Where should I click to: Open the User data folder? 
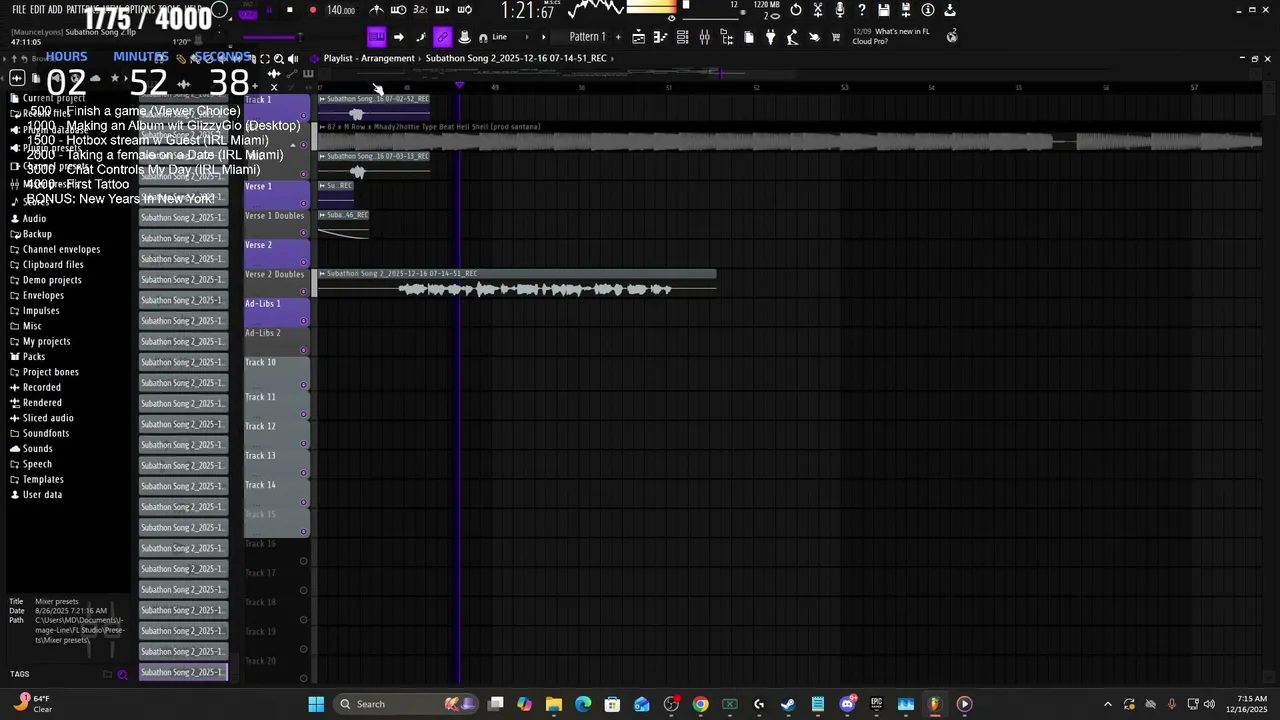pyautogui.click(x=42, y=495)
